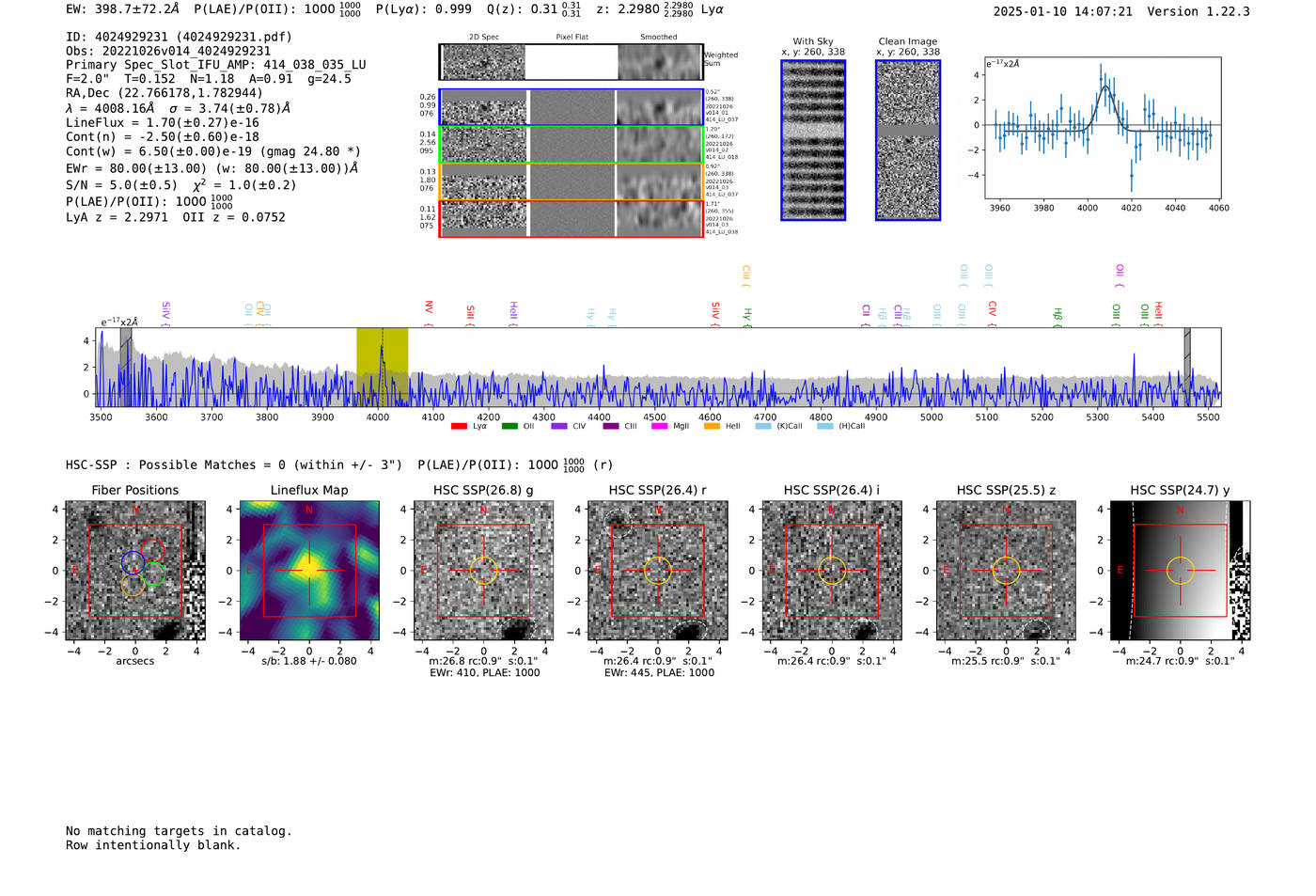Click the S/N = 5.0(±0.5) line
1316x896 pixels.
coord(180,184)
